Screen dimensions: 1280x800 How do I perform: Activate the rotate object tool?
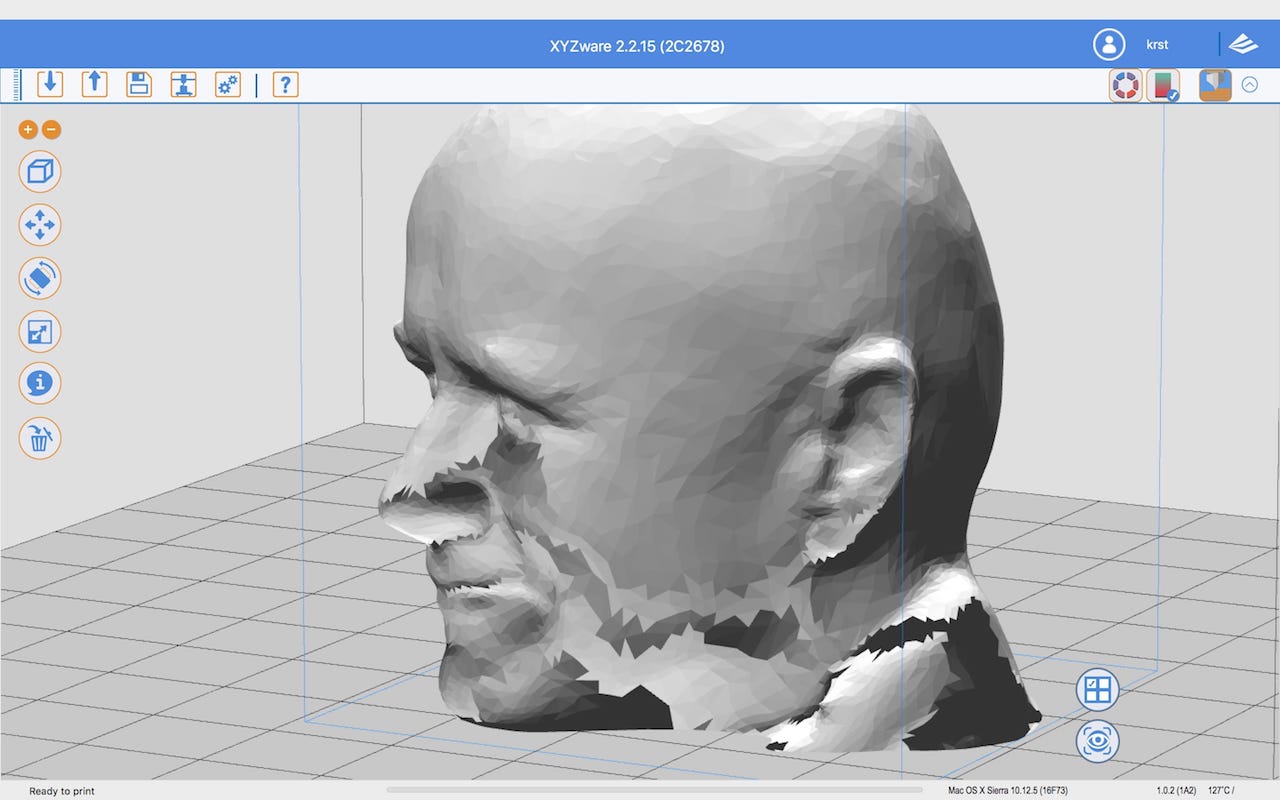[x=40, y=279]
